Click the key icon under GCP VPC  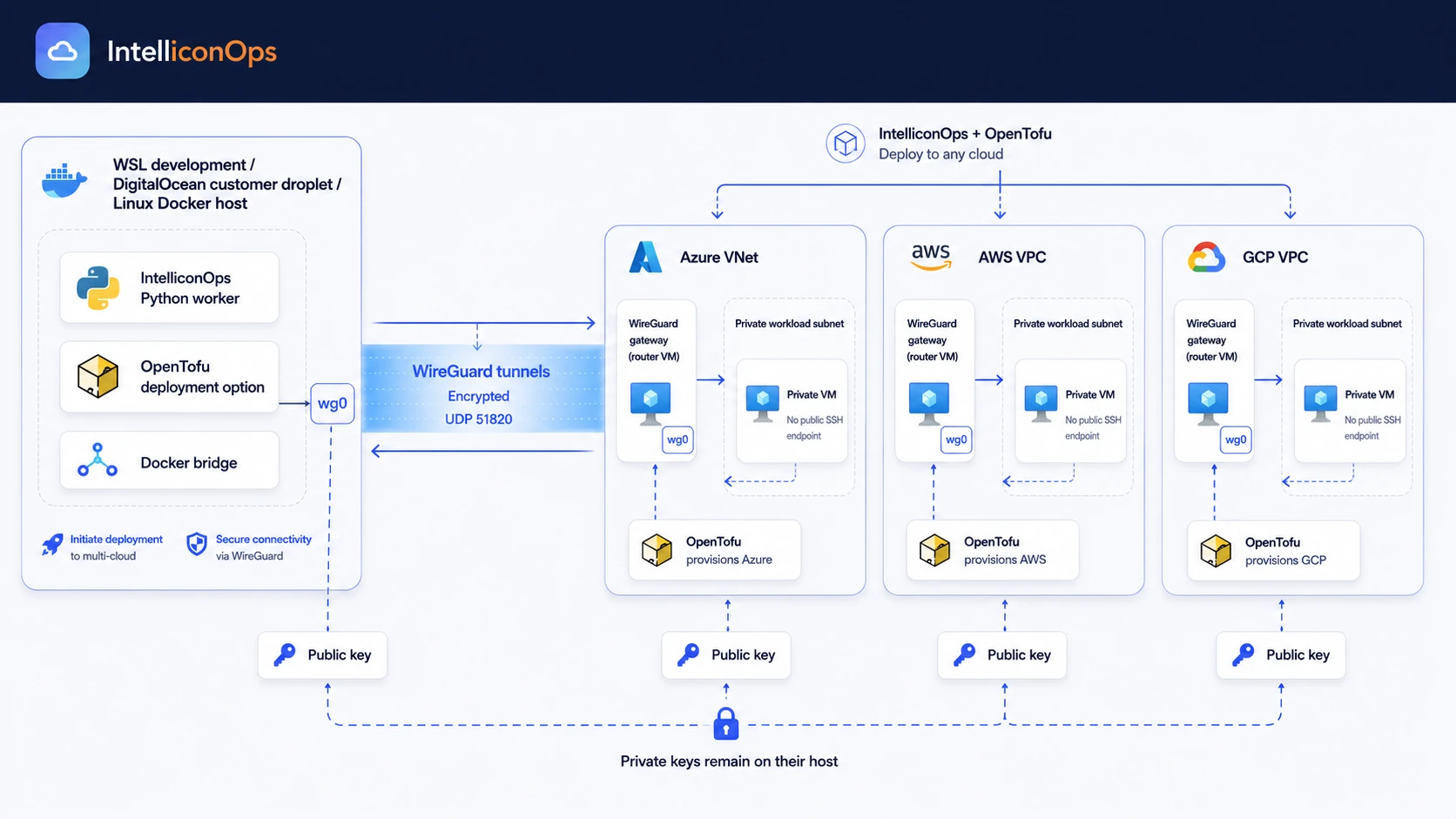tap(1243, 655)
